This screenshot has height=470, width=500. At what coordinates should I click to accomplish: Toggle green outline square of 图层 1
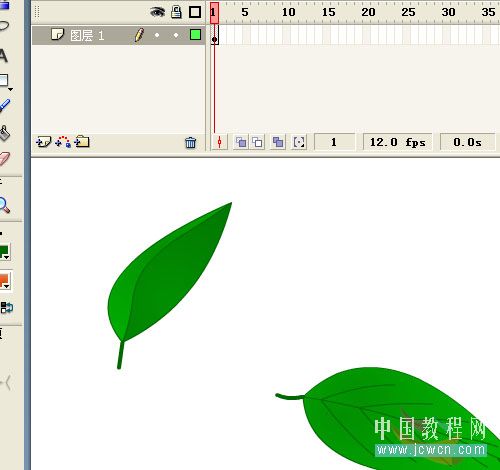pos(195,35)
